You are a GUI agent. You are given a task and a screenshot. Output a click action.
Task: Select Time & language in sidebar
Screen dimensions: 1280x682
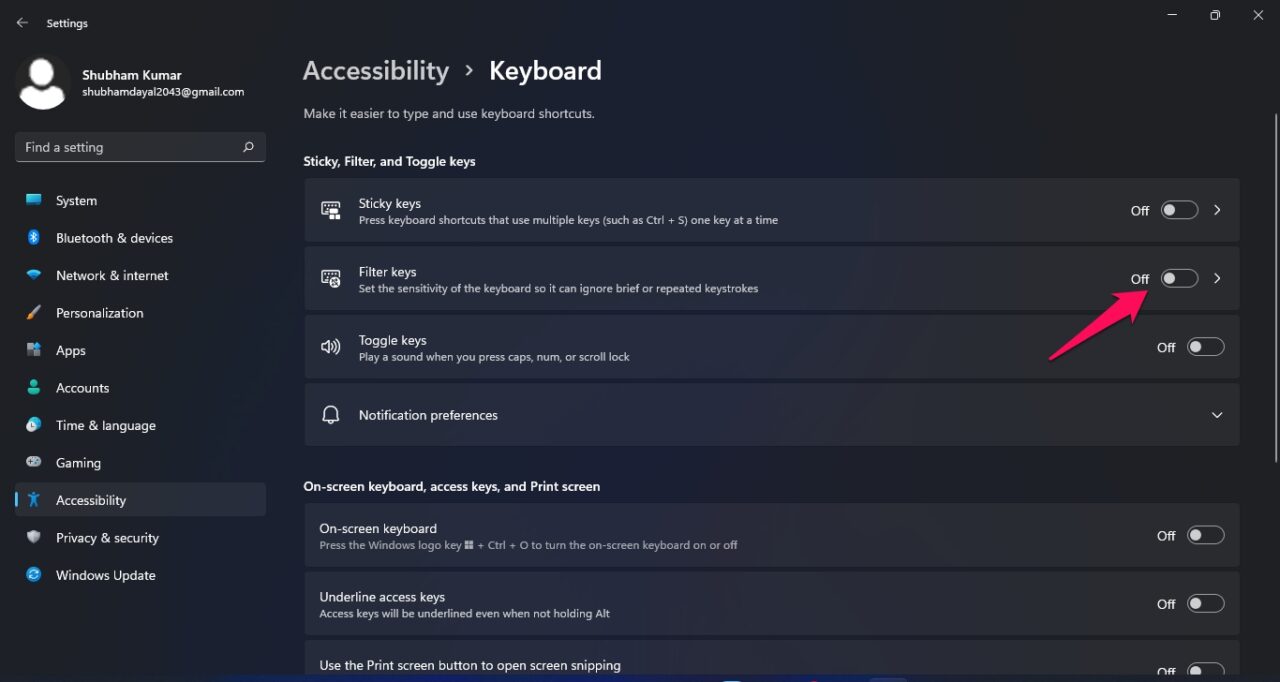pos(105,425)
